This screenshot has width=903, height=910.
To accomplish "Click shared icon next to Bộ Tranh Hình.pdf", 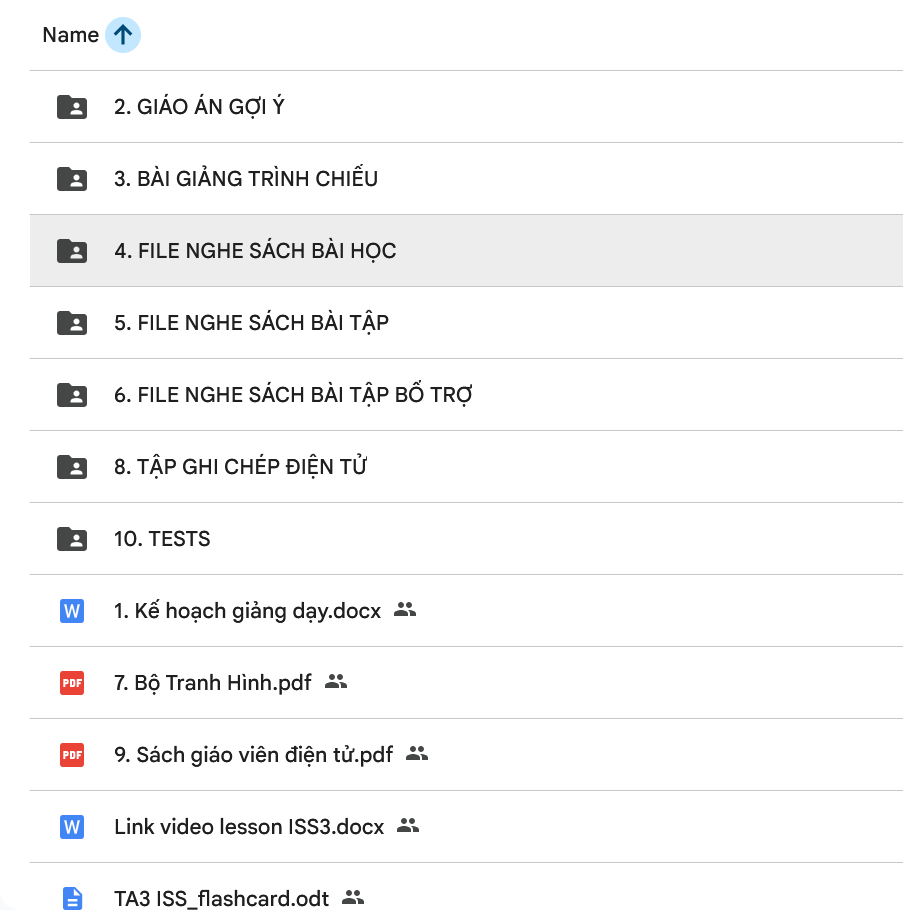I will [x=336, y=681].
